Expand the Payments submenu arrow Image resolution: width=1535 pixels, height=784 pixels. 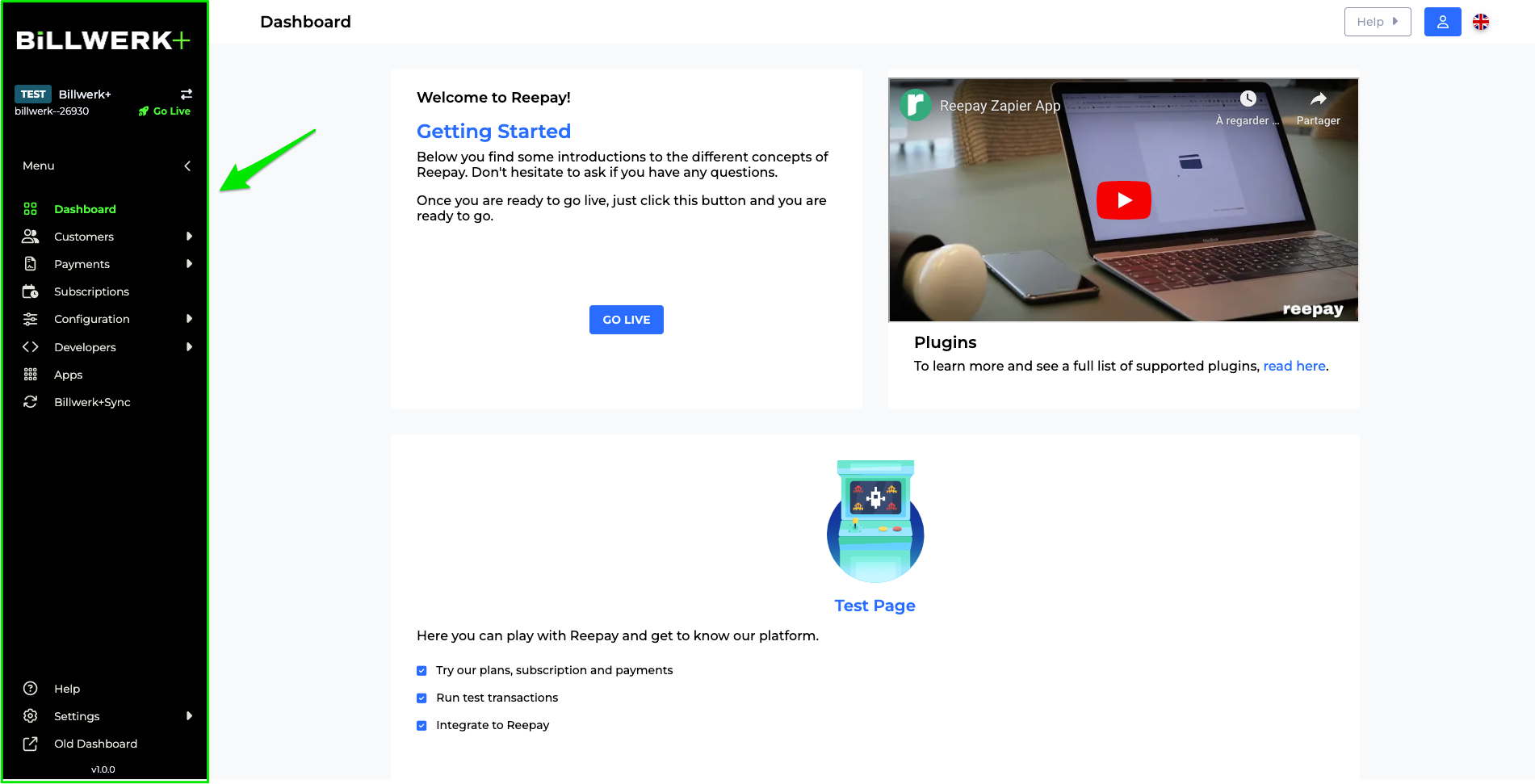coord(189,264)
